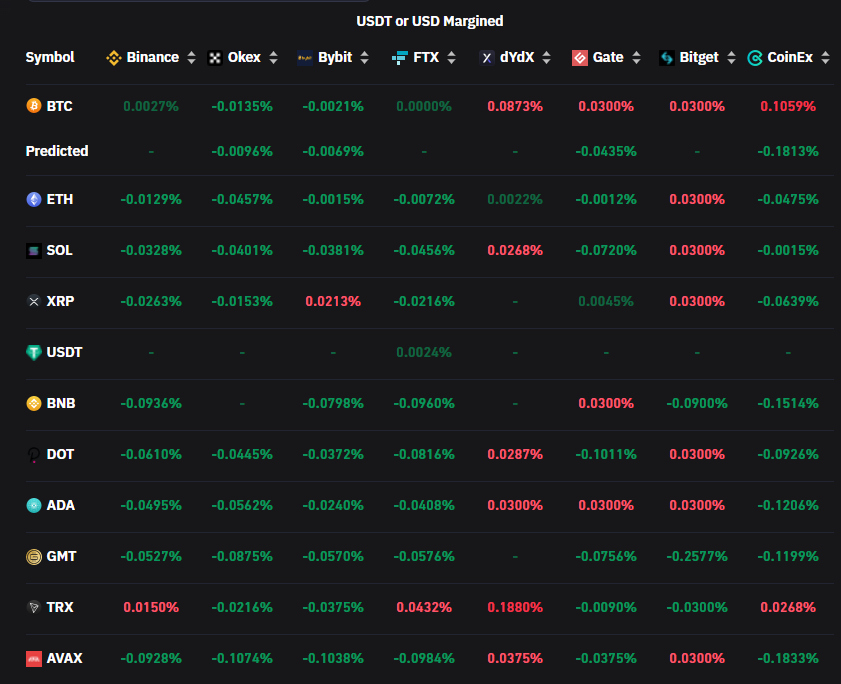Click the BTC coin icon
The height and width of the screenshot is (684, 841).
(34, 106)
